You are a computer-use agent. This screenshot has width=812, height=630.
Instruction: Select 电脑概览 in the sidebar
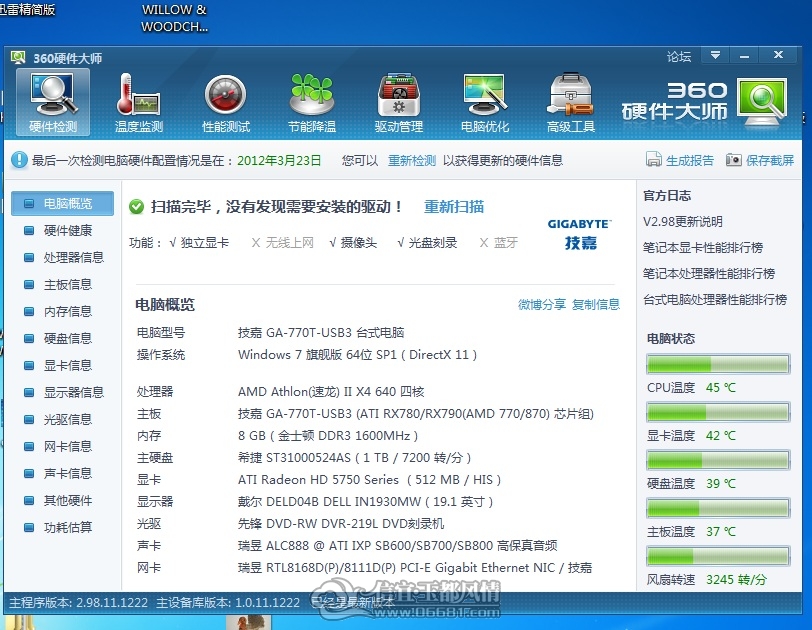(x=63, y=203)
